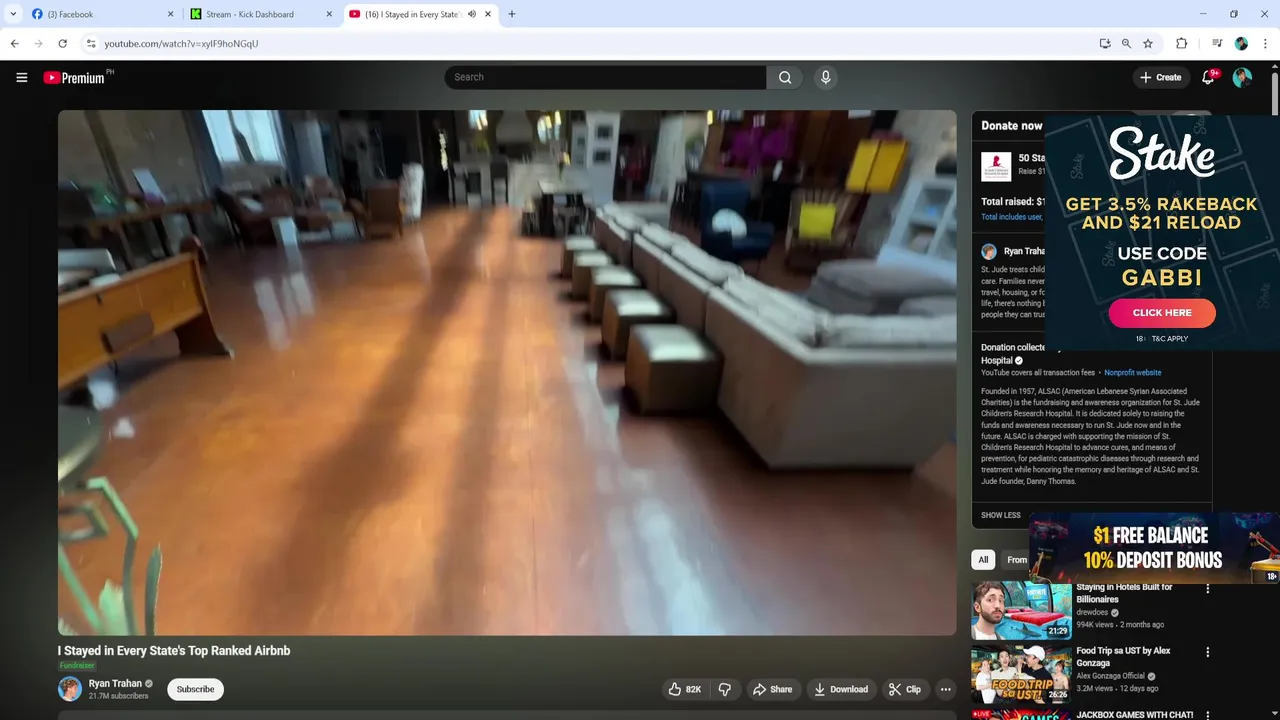Viewport: 1280px width, 720px height.
Task: Open Chrome three-dot menu
Action: (1265, 43)
